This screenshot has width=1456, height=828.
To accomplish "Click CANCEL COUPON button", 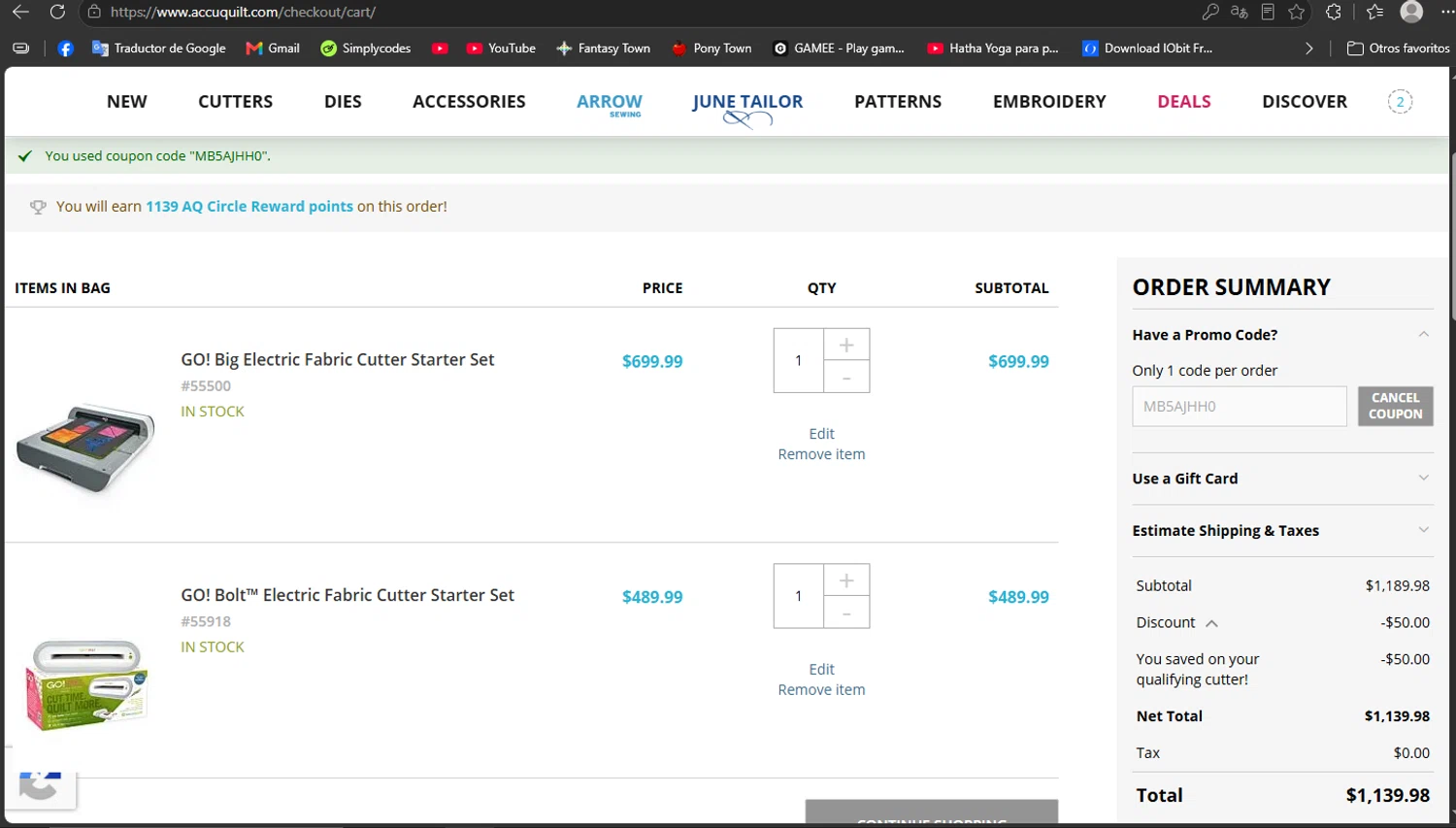I will coord(1396,407).
